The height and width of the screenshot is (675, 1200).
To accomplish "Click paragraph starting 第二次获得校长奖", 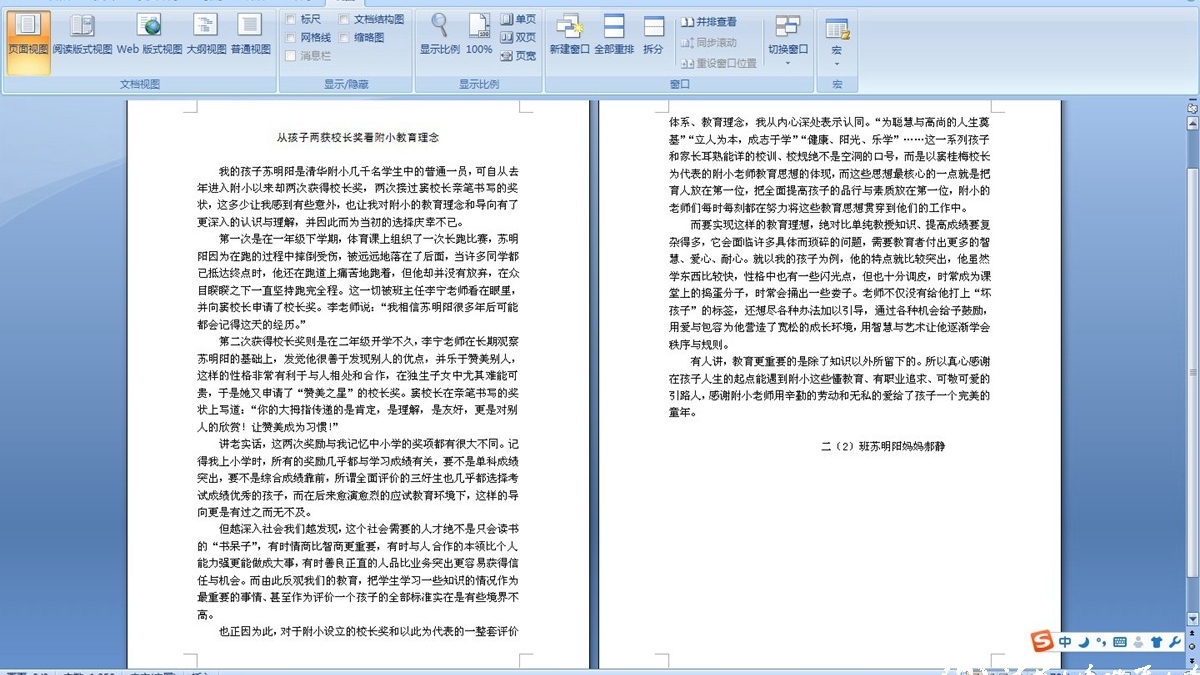I will 358,384.
